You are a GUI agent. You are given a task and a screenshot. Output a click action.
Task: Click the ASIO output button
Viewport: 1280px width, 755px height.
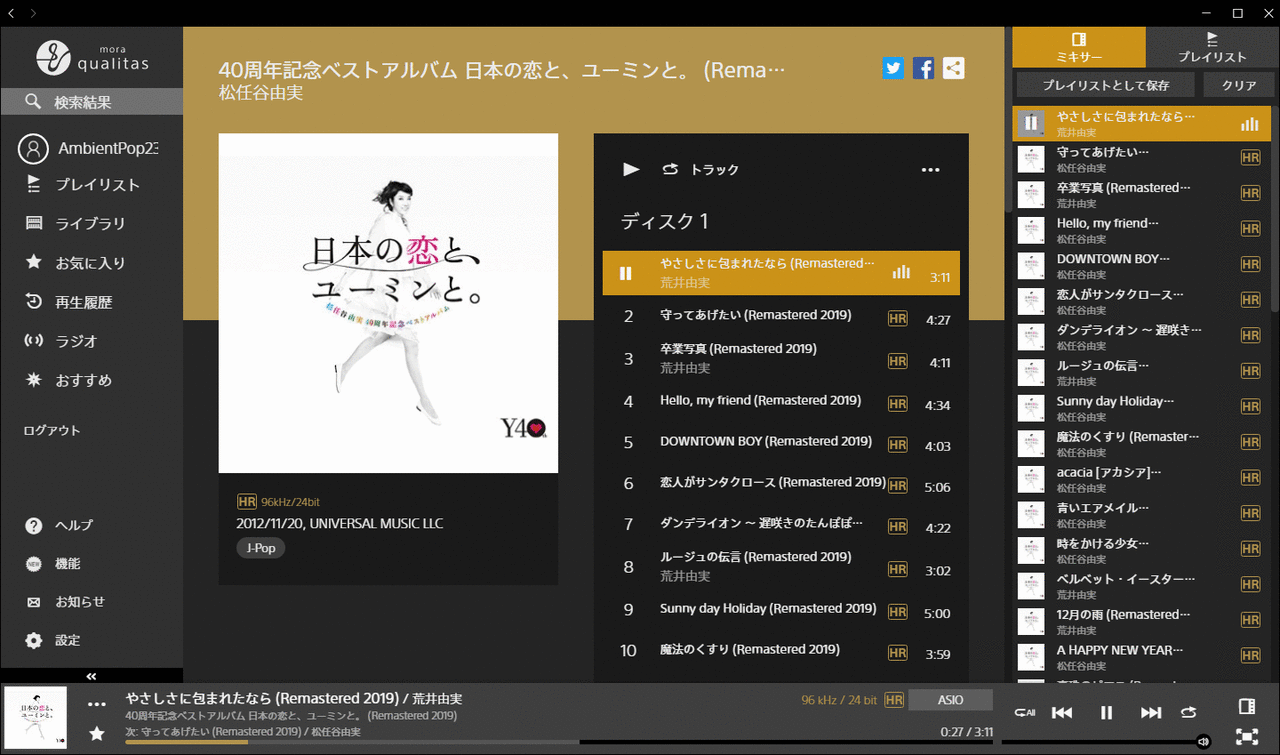[x=950, y=700]
